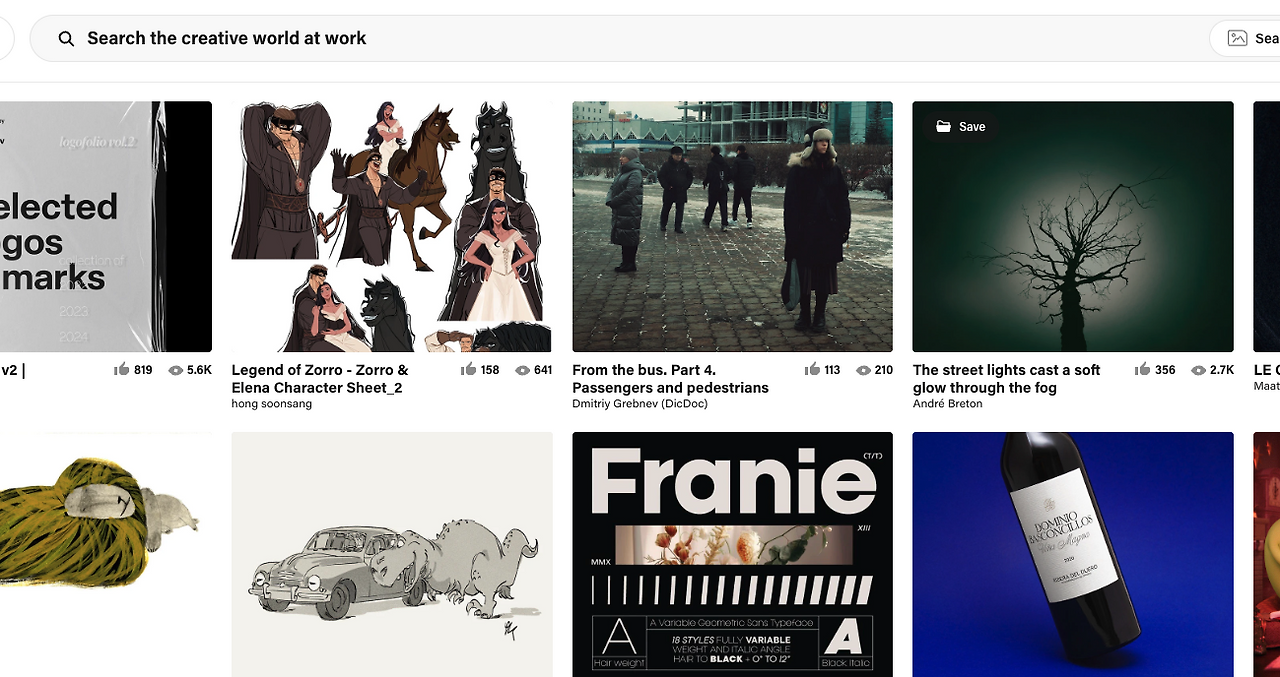This screenshot has height=677, width=1280.
Task: Open 'The street lights cast a soft glow' title
Action: (x=1007, y=379)
